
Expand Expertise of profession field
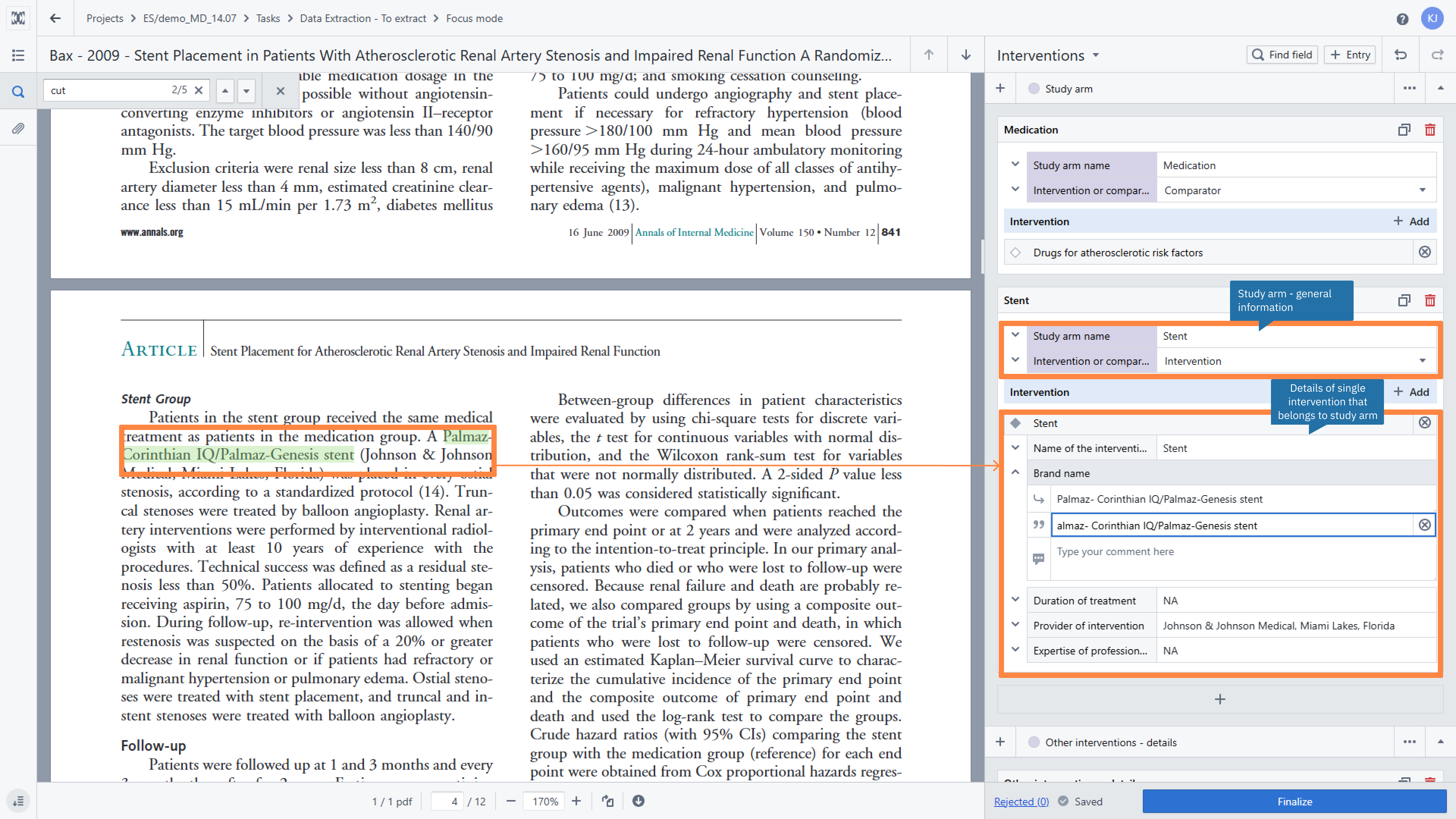pyautogui.click(x=1016, y=650)
